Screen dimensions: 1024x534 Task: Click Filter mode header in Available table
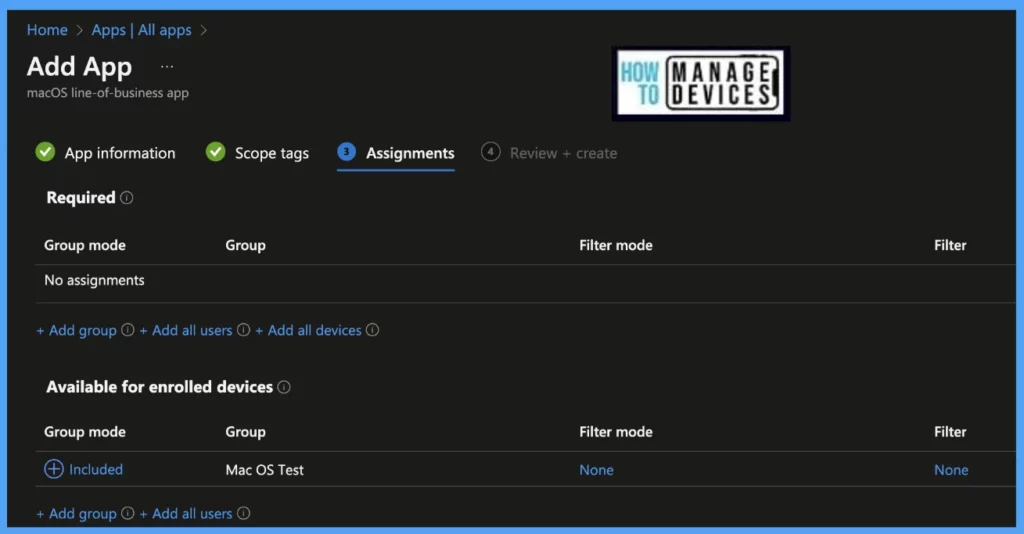tap(616, 432)
